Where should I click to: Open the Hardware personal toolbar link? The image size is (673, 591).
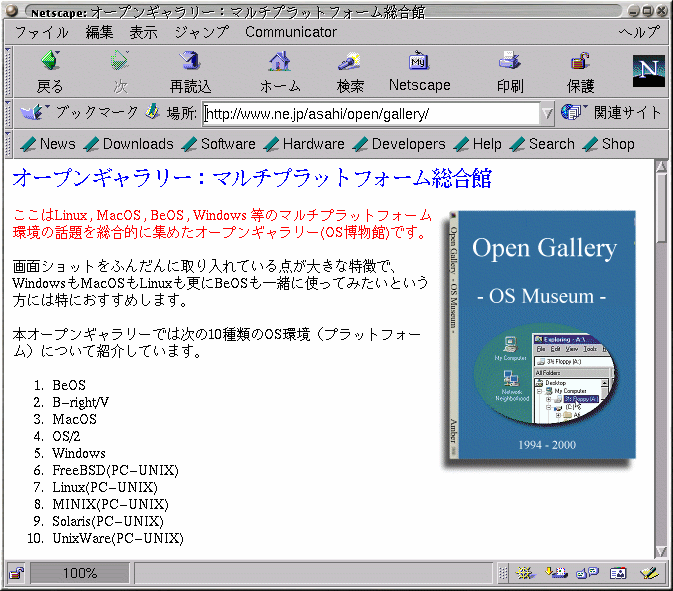[x=304, y=144]
